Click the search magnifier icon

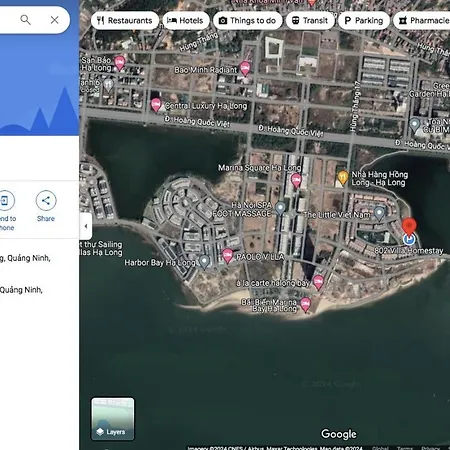25,20
